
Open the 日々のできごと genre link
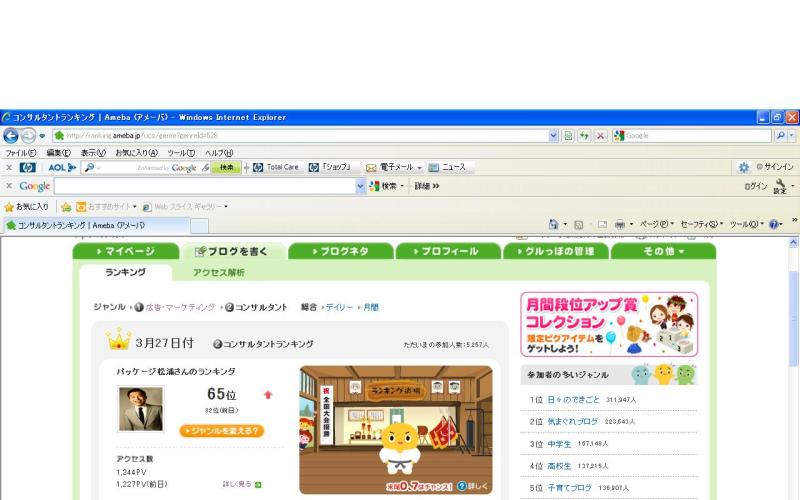[569, 399]
